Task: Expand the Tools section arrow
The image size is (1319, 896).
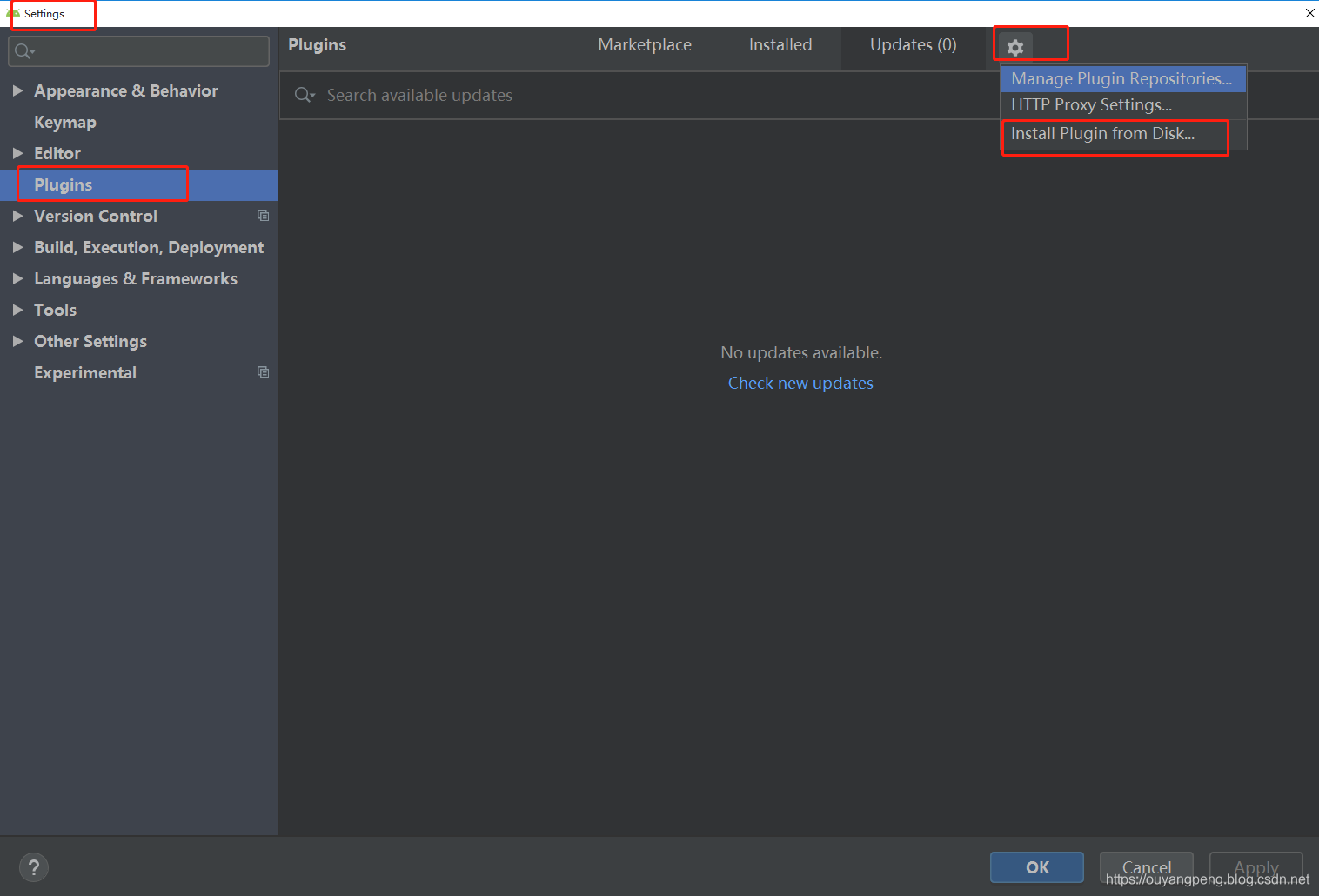Action: pos(17,310)
